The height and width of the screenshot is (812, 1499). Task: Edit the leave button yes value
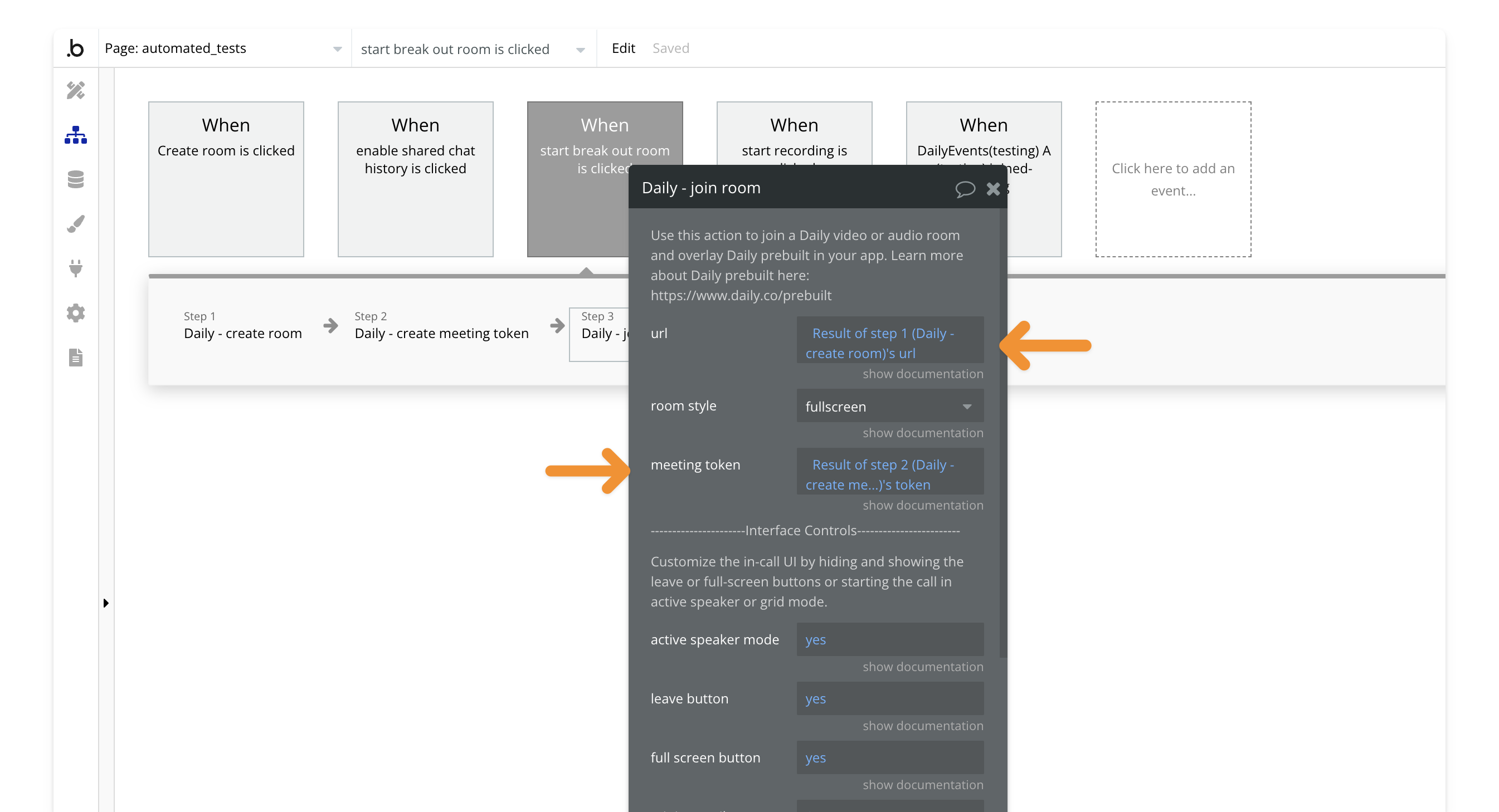[x=890, y=698]
